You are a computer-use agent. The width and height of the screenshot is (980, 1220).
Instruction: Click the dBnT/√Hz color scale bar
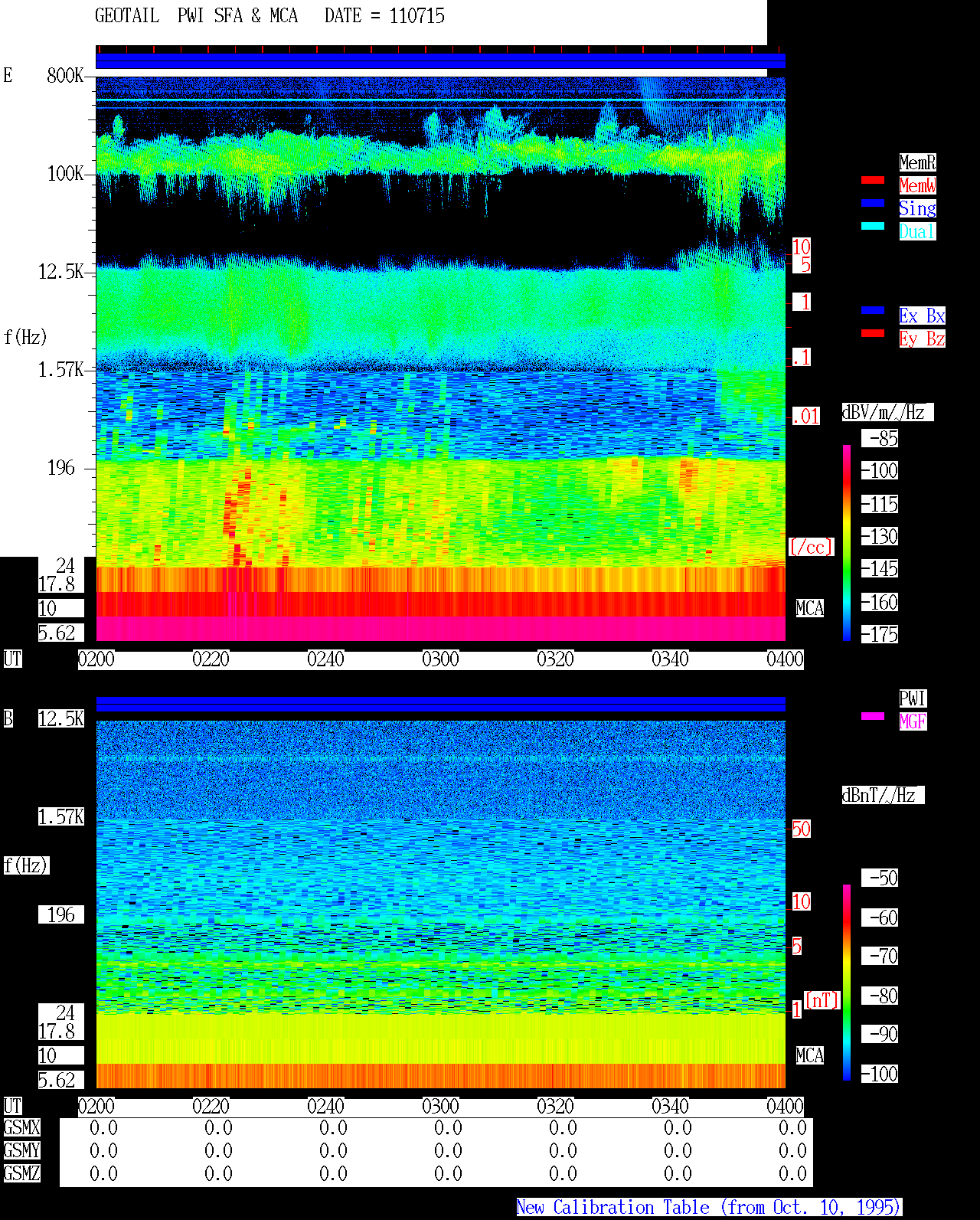click(847, 983)
